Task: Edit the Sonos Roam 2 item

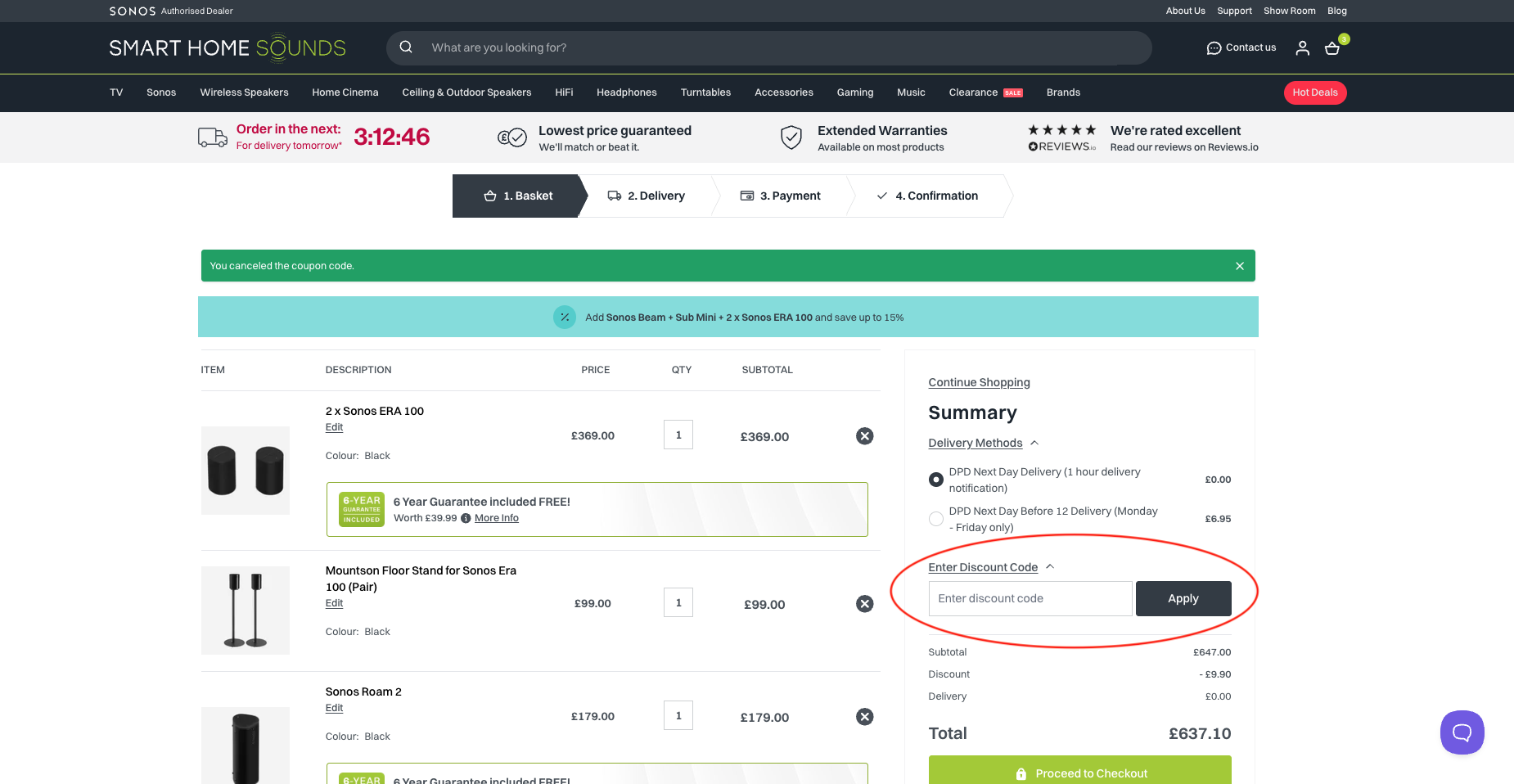Action: (x=334, y=708)
